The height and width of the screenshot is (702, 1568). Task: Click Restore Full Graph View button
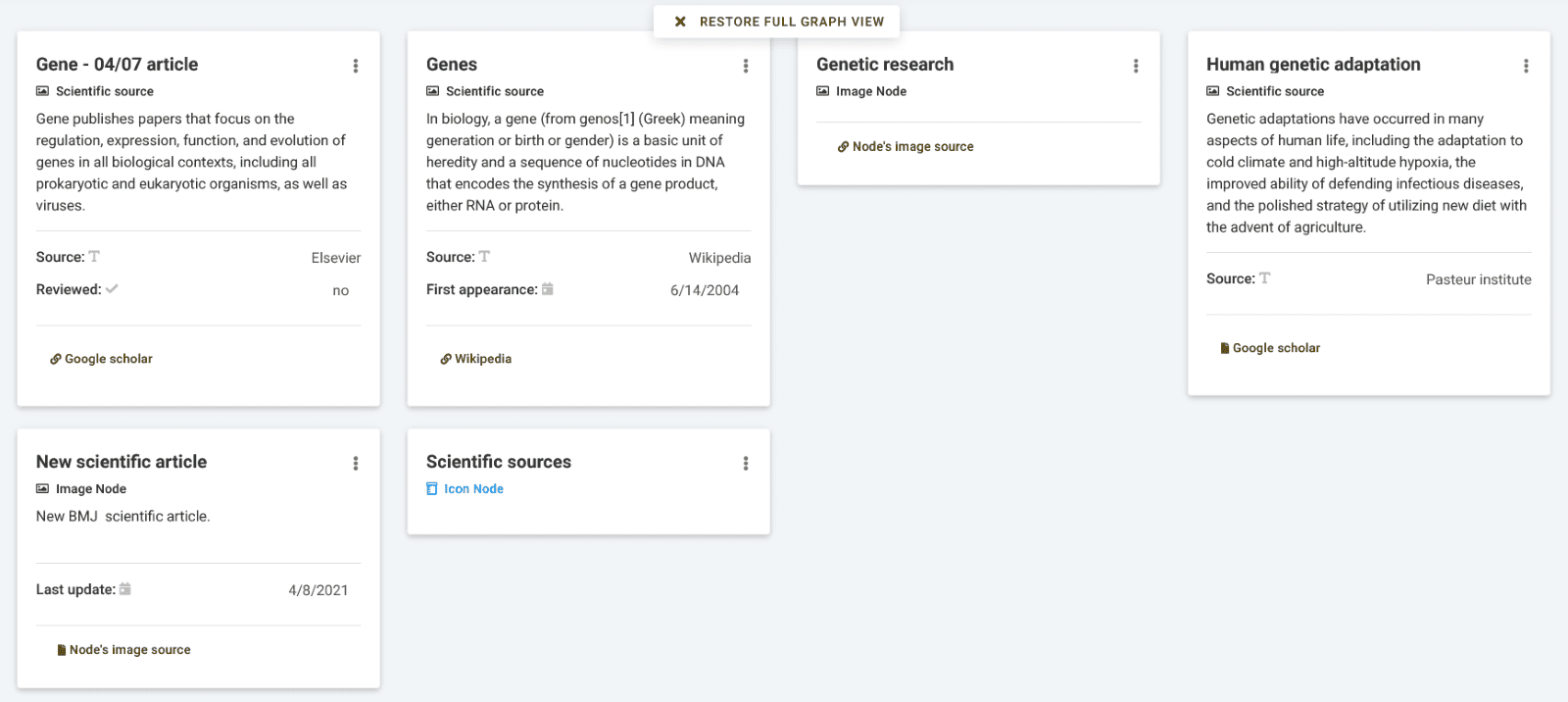(x=777, y=22)
